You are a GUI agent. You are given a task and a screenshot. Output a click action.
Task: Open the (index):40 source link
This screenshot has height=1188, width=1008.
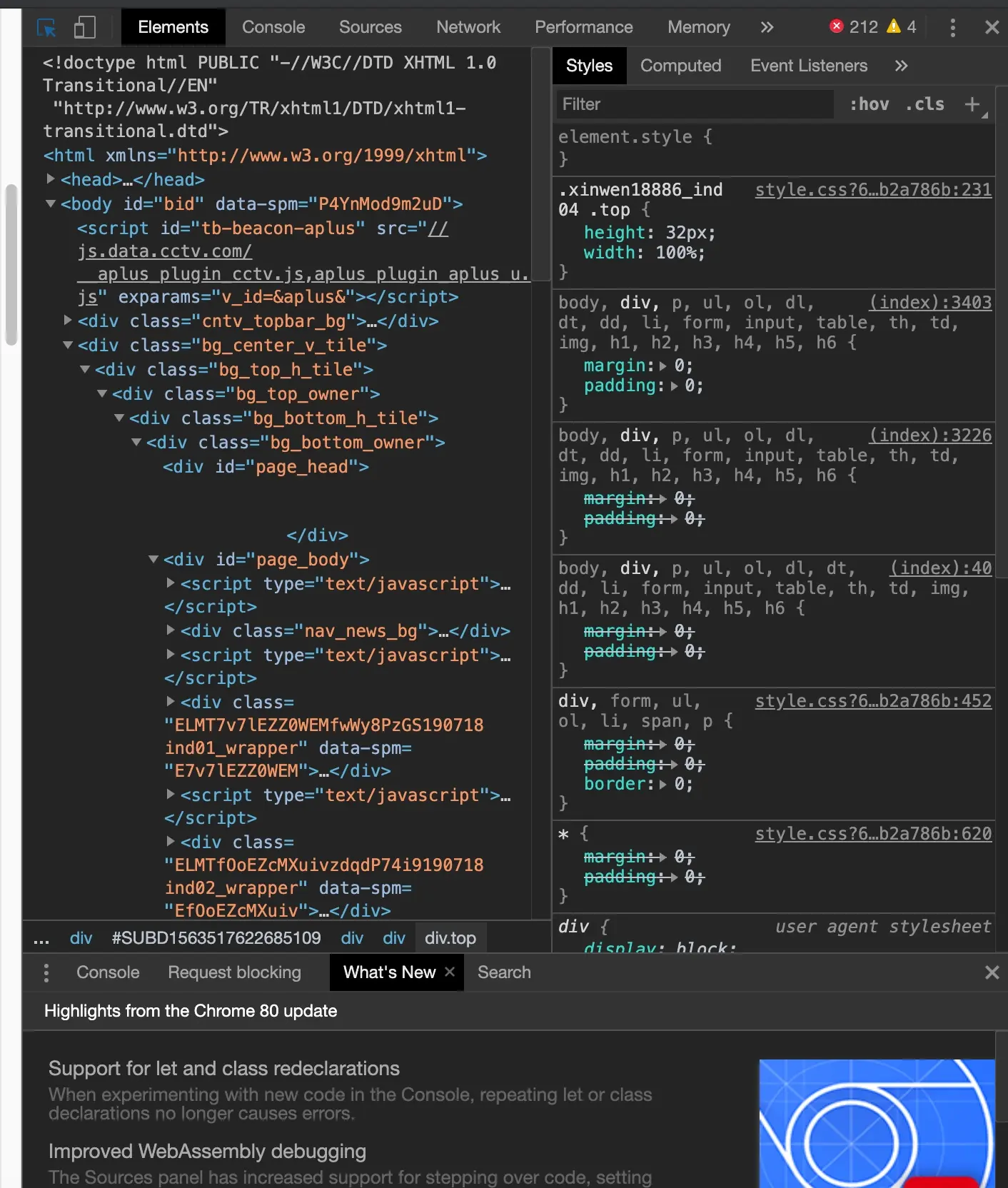click(x=941, y=568)
